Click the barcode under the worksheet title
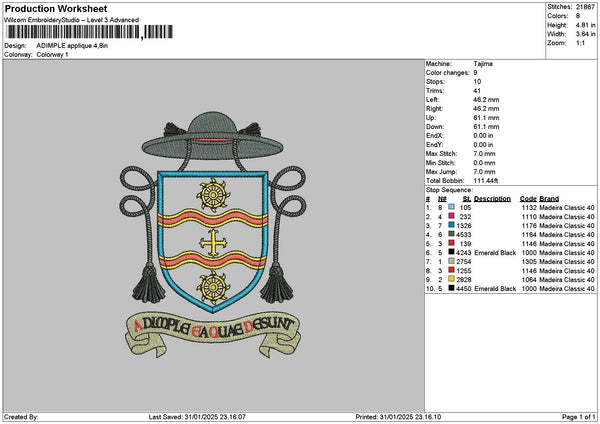Viewport: 600px width, 424px height. [x=72, y=34]
